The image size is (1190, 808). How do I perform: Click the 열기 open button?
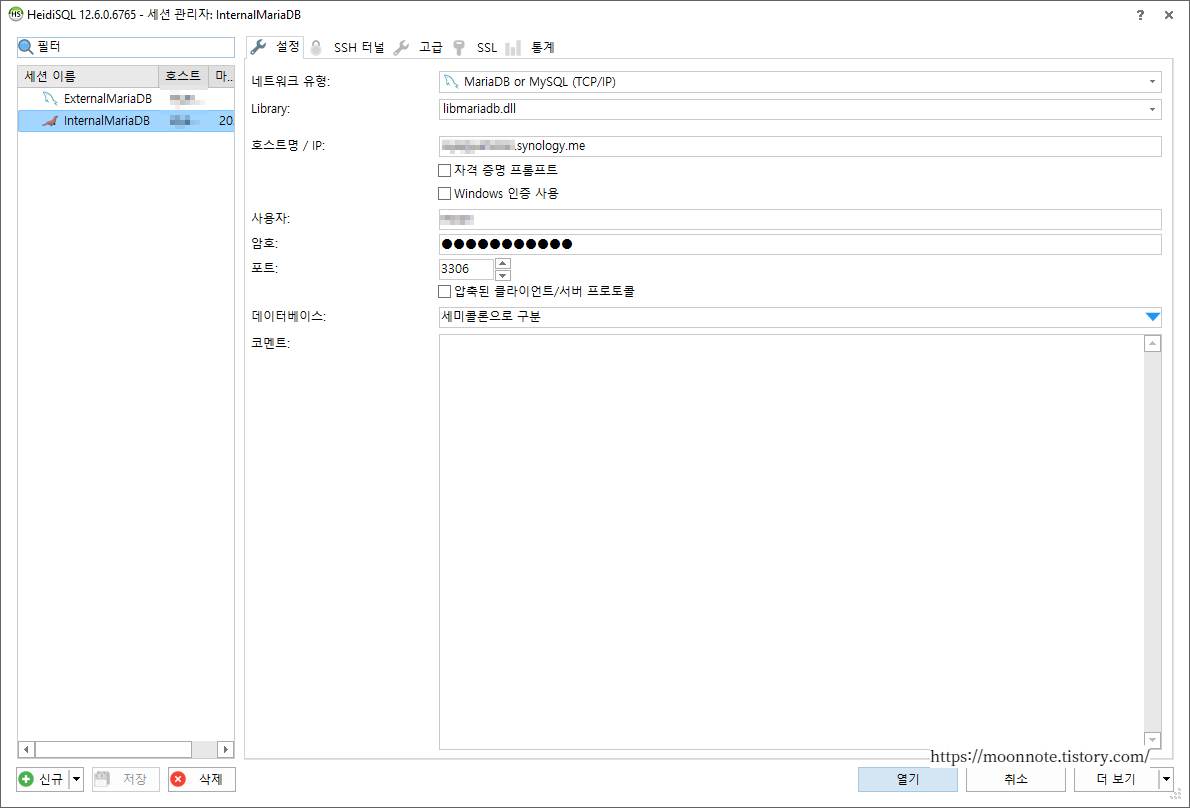click(x=908, y=779)
